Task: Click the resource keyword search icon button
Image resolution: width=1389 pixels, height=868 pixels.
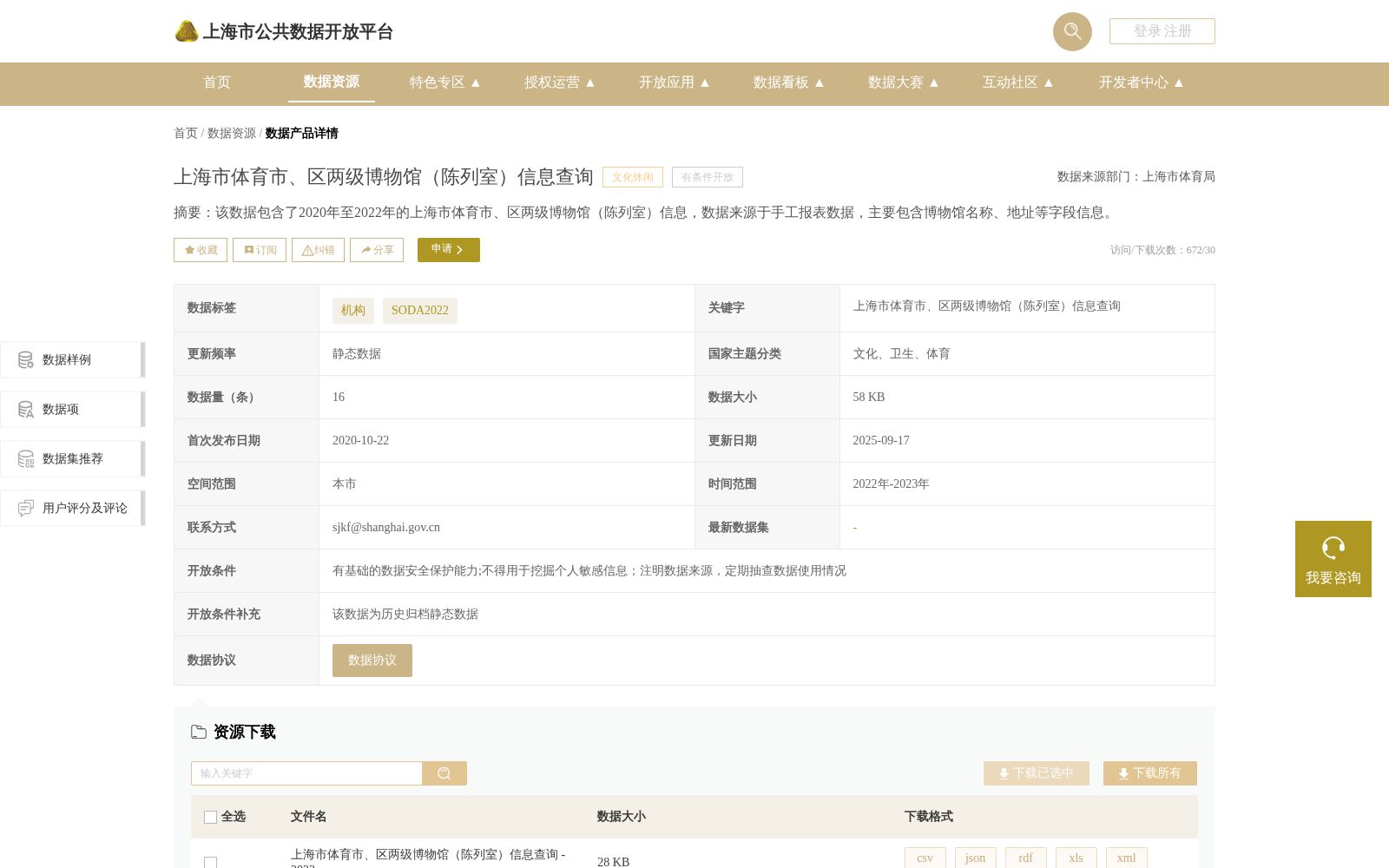Action: tap(444, 773)
